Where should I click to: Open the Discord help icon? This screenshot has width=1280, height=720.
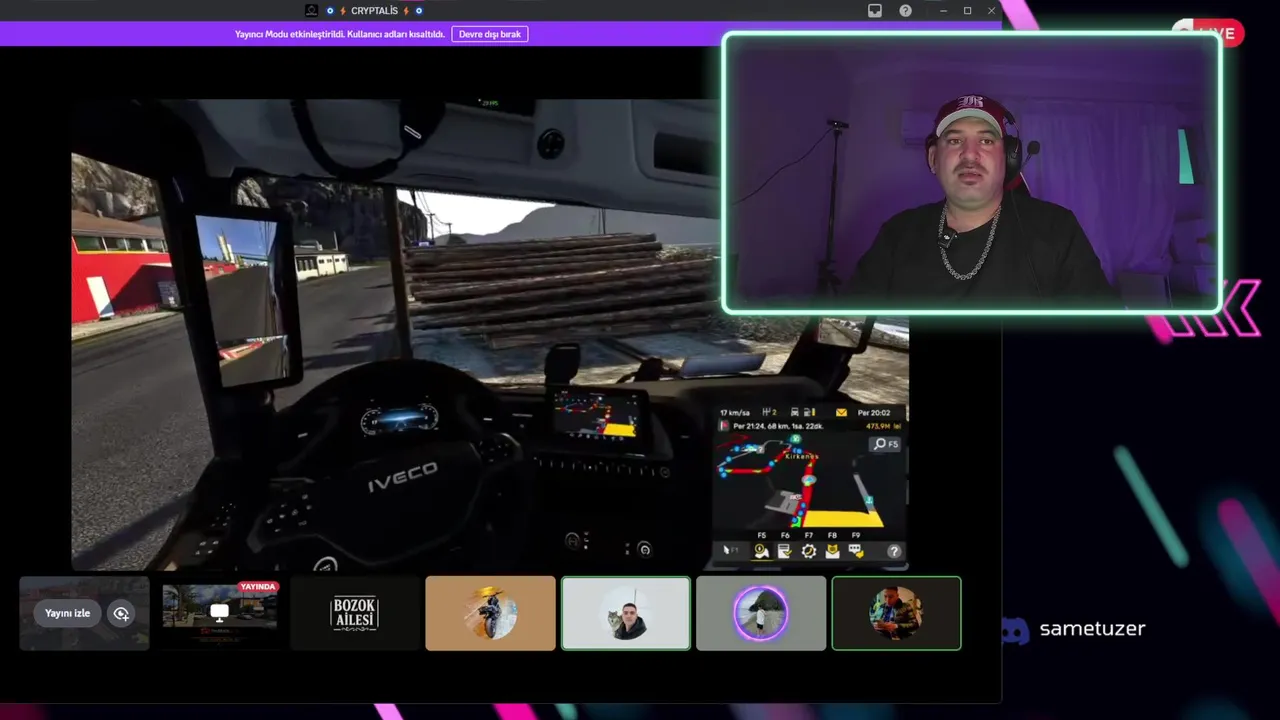tap(905, 10)
